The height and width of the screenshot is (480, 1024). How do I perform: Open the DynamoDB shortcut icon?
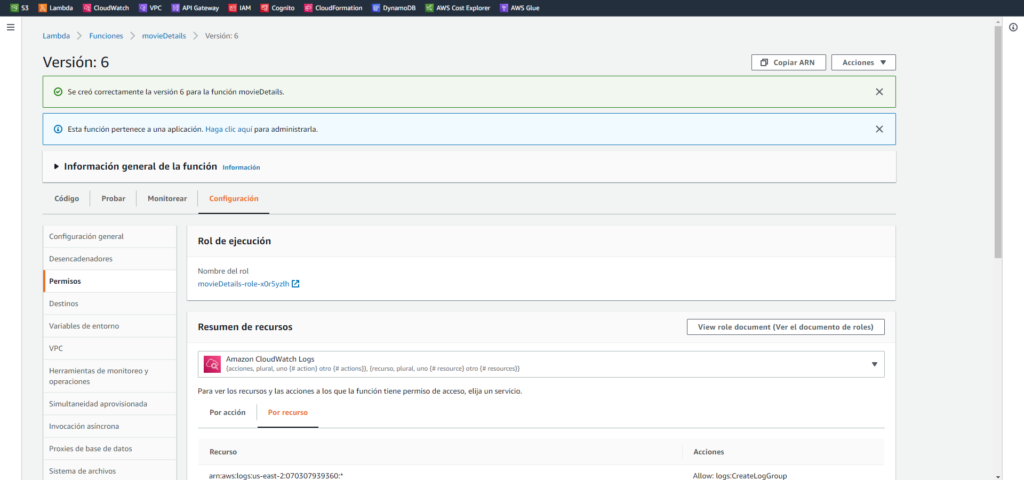tap(376, 8)
